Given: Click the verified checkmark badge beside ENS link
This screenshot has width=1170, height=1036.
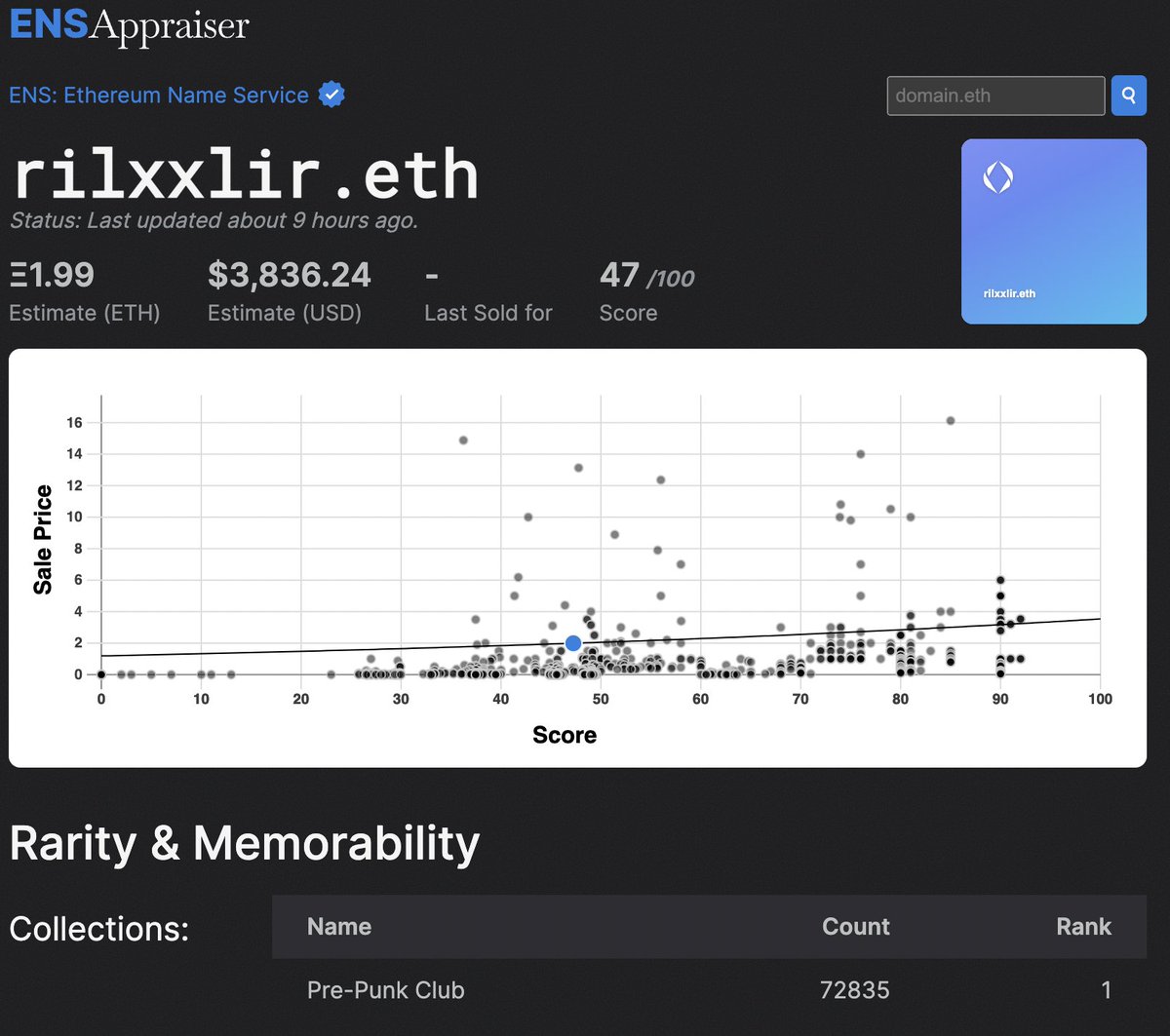Looking at the screenshot, I should click(331, 94).
